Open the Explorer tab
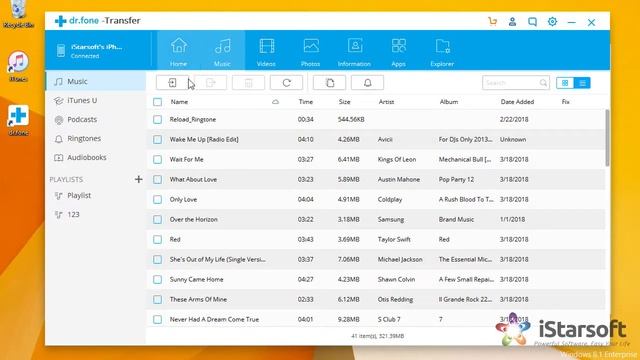Viewport: 640px width, 360px height. (442, 52)
